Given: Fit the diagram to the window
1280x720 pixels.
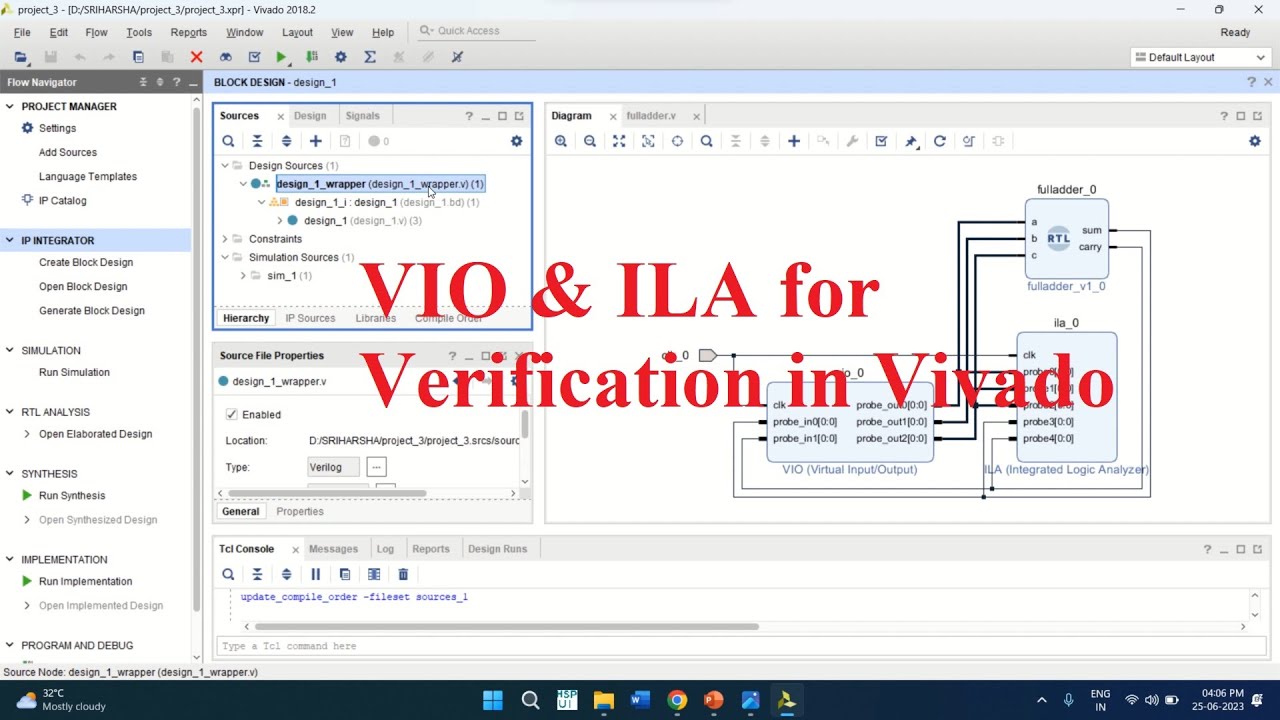Looking at the screenshot, I should [x=619, y=141].
